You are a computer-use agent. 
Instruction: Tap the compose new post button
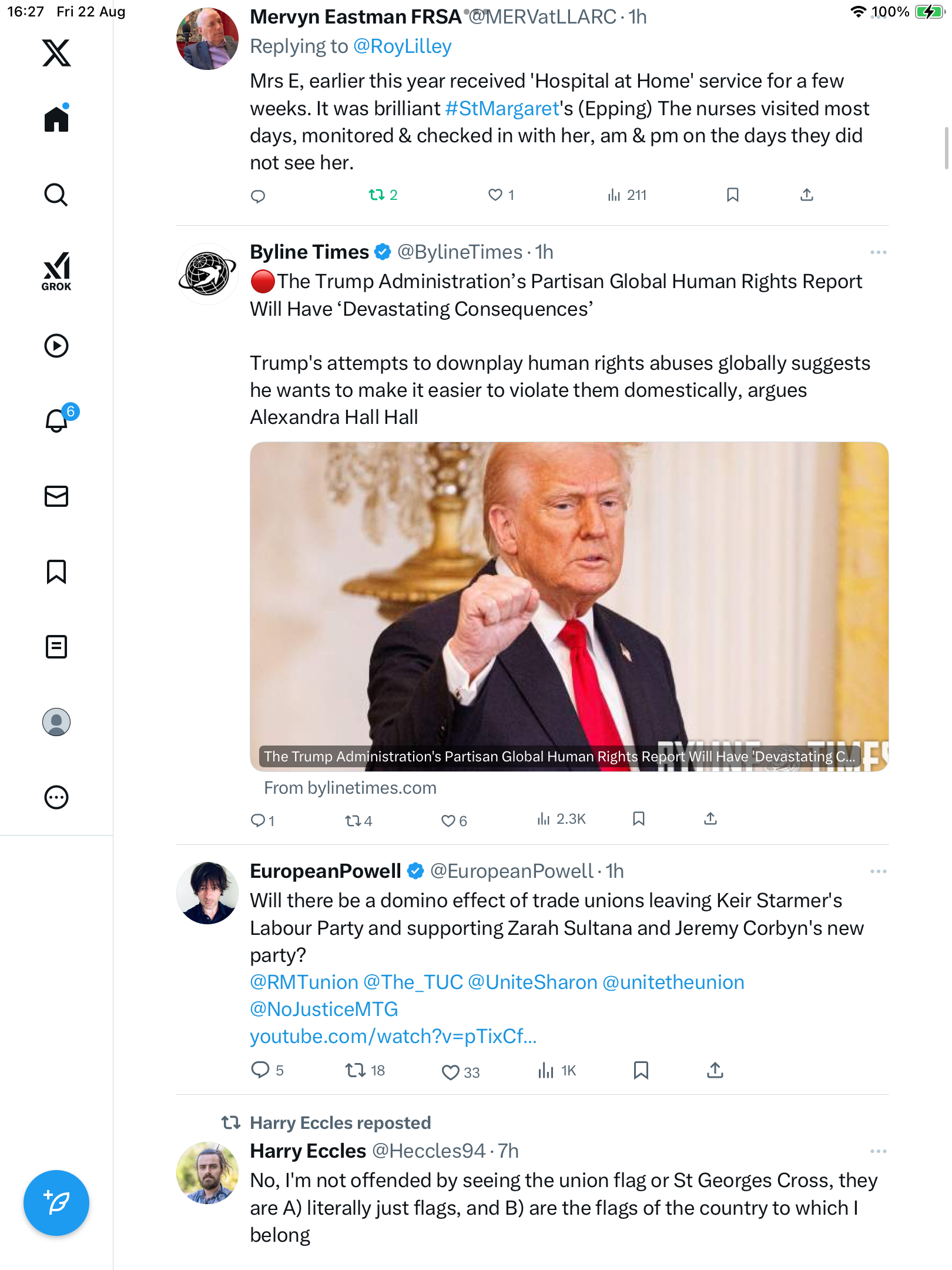56,1203
